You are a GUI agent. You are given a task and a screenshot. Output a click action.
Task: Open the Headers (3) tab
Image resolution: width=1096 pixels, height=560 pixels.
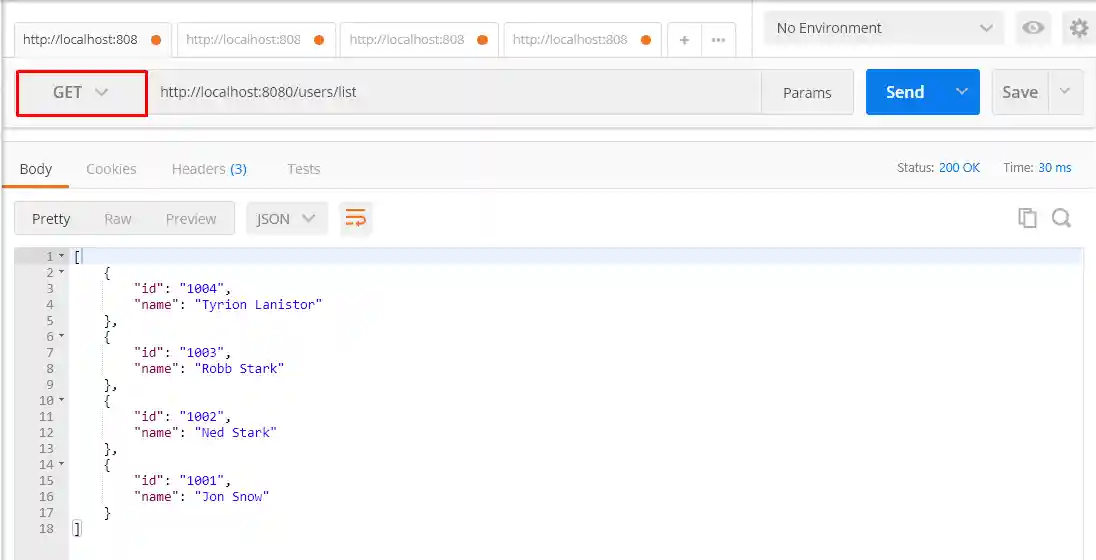tap(209, 169)
